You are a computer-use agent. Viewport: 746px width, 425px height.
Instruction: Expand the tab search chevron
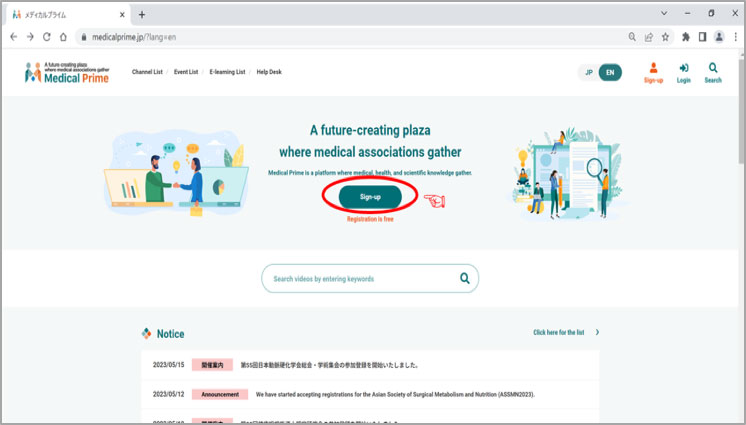[x=664, y=13]
